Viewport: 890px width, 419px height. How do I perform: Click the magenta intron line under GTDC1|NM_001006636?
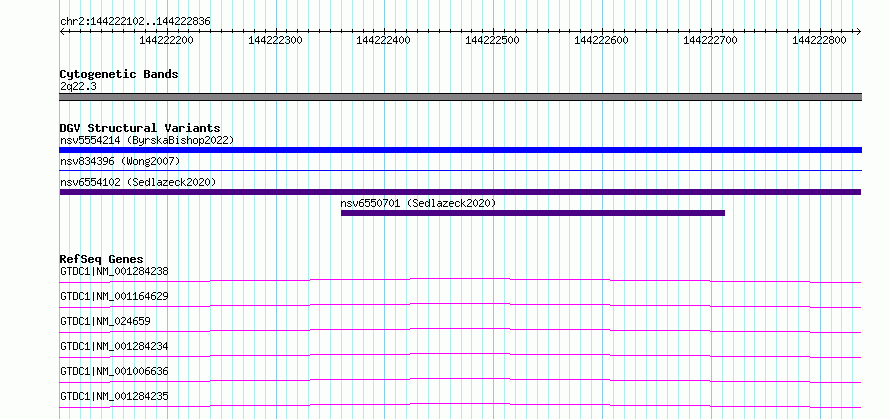click(x=460, y=378)
